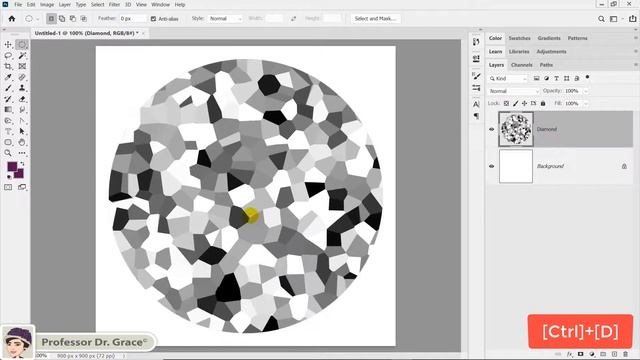This screenshot has height=360, width=640.
Task: Select the Crop tool
Action: (8, 66)
